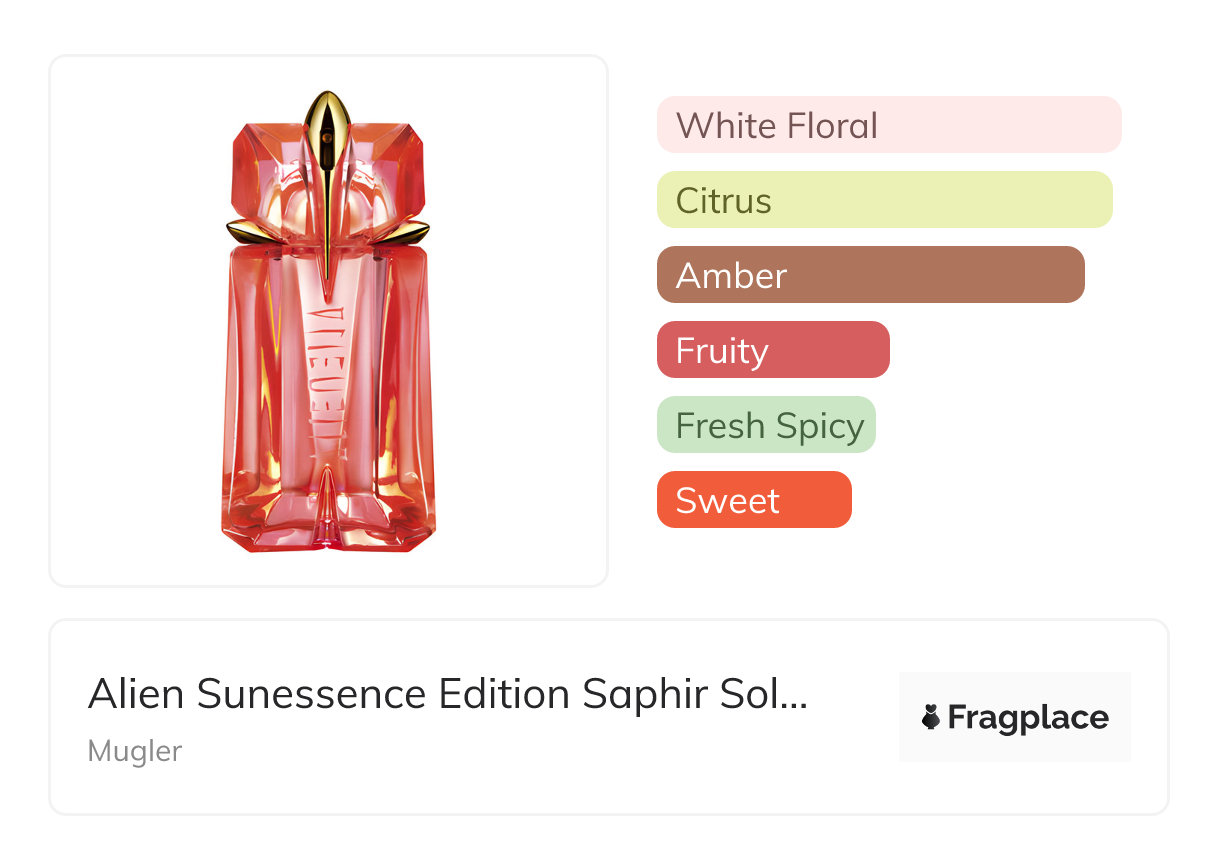Click the vertical engraved lettering on bottle
This screenshot has height=864, width=1218.
328,370
